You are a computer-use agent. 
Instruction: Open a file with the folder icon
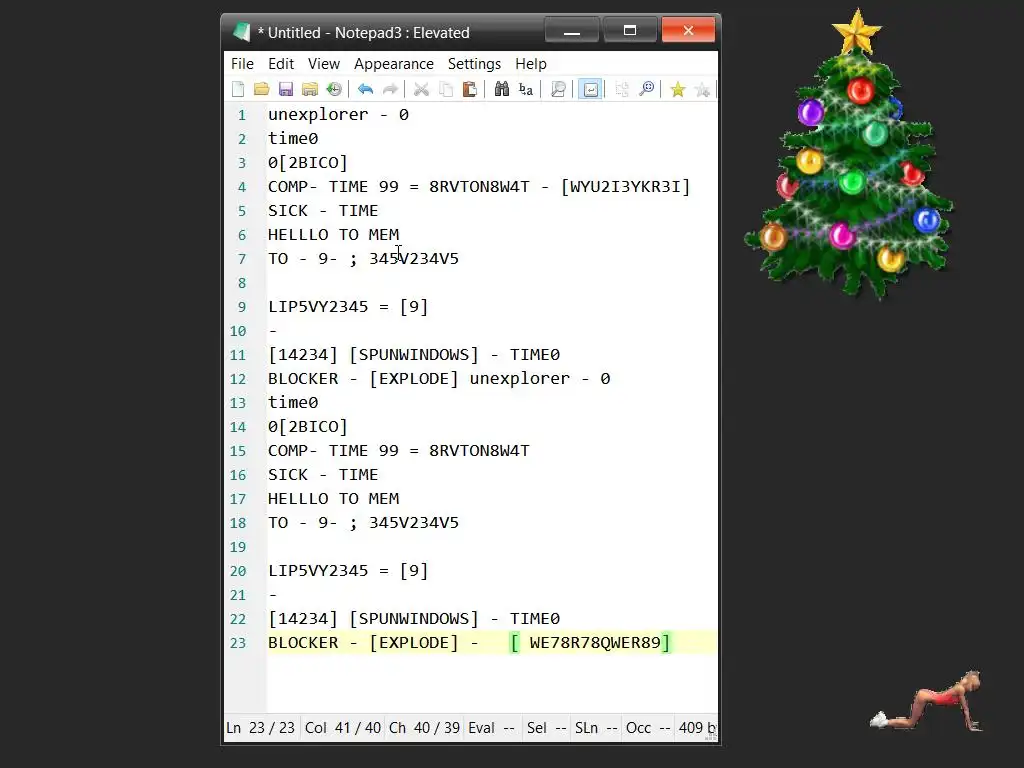tap(262, 89)
